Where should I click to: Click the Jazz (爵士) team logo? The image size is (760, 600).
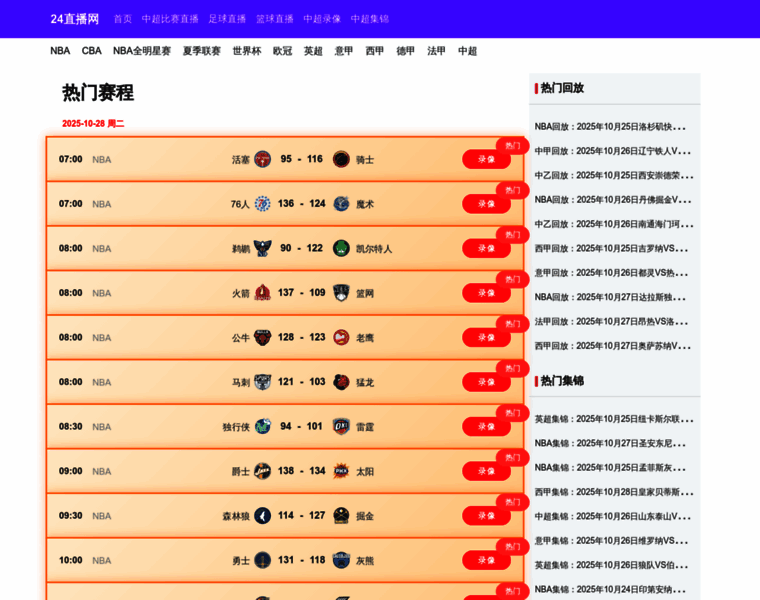click(x=262, y=471)
